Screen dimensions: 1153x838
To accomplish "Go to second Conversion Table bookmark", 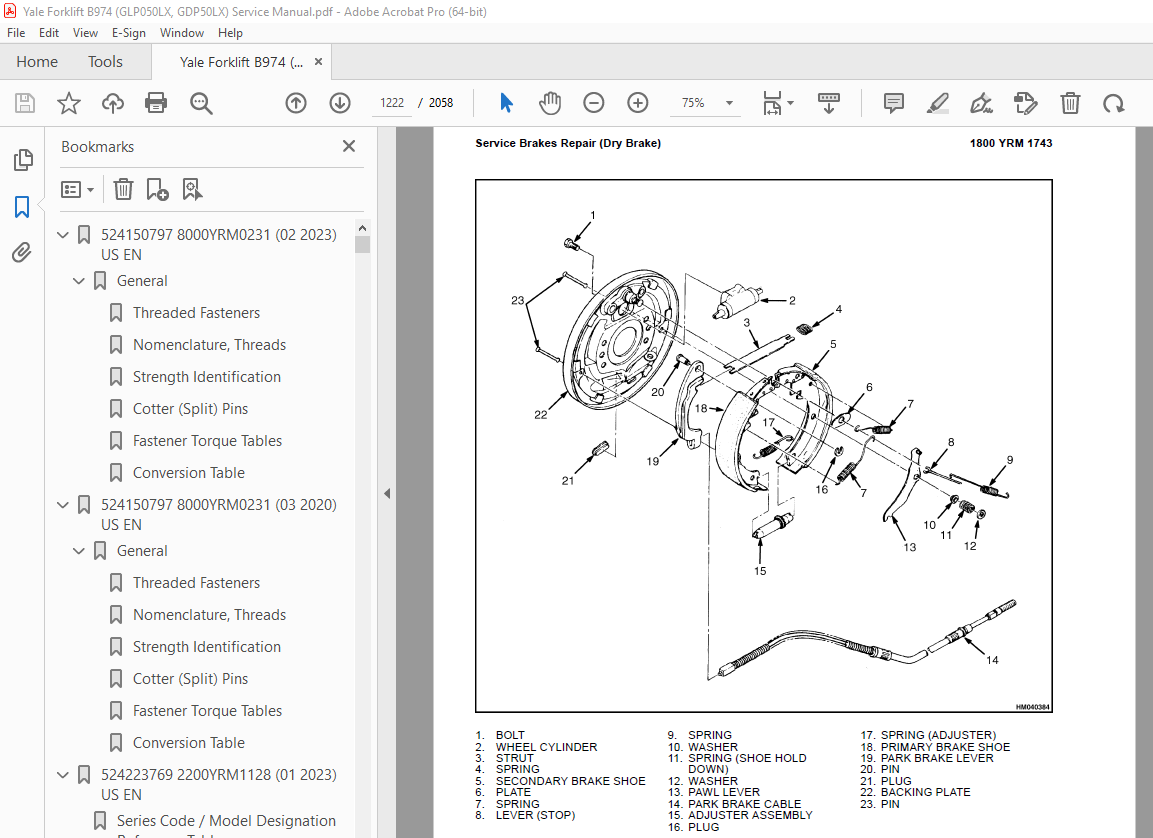I will tap(189, 742).
